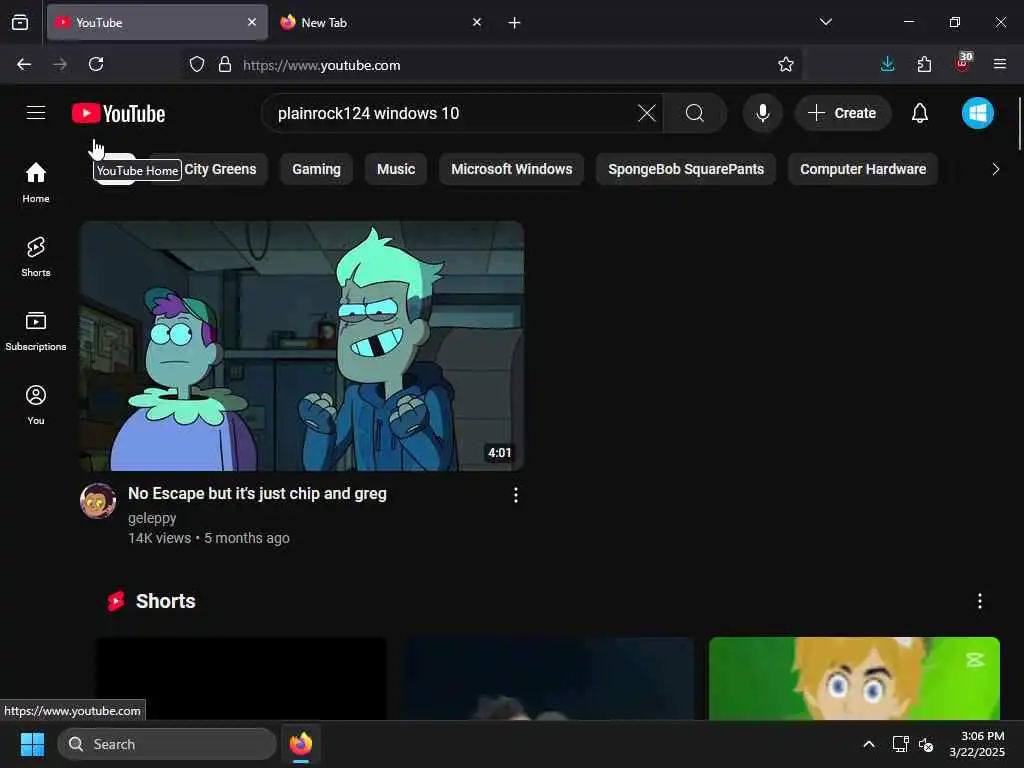The height and width of the screenshot is (768, 1024).
Task: Open muted volume tray icon
Action: point(925,744)
